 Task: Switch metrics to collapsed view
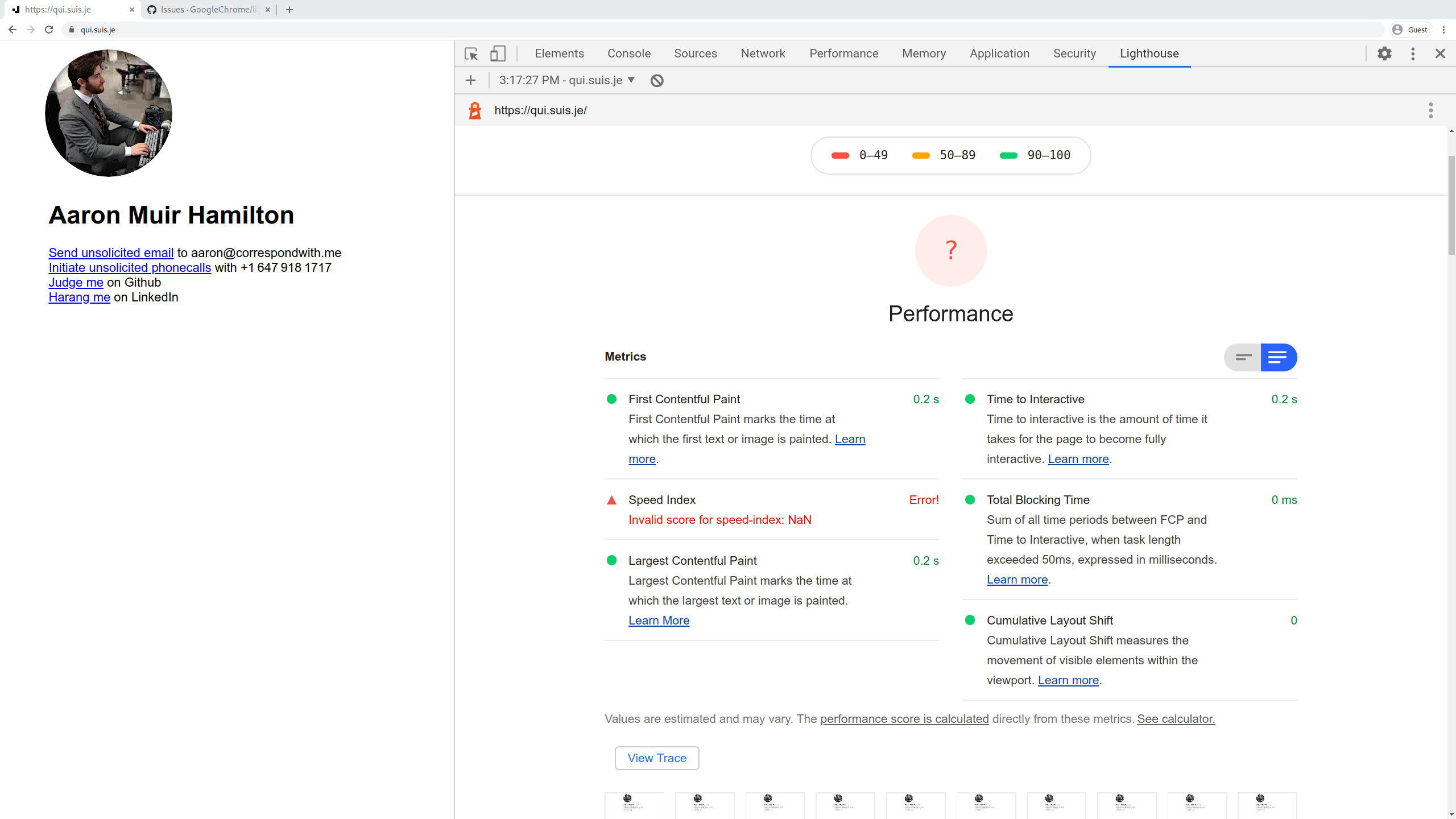click(x=1243, y=357)
